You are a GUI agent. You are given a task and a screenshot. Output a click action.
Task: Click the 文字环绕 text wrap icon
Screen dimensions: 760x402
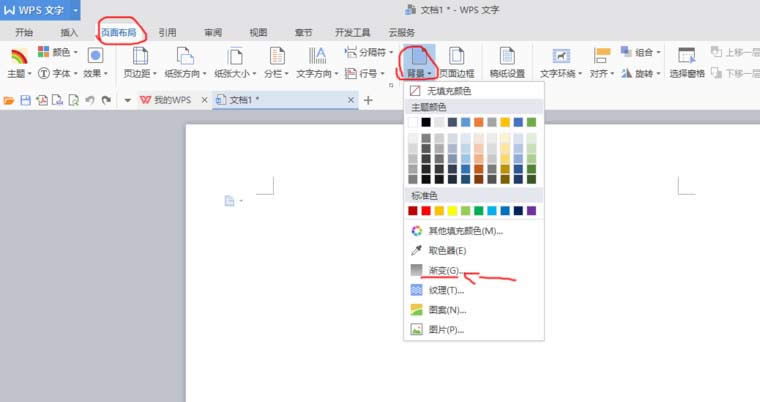(x=561, y=56)
